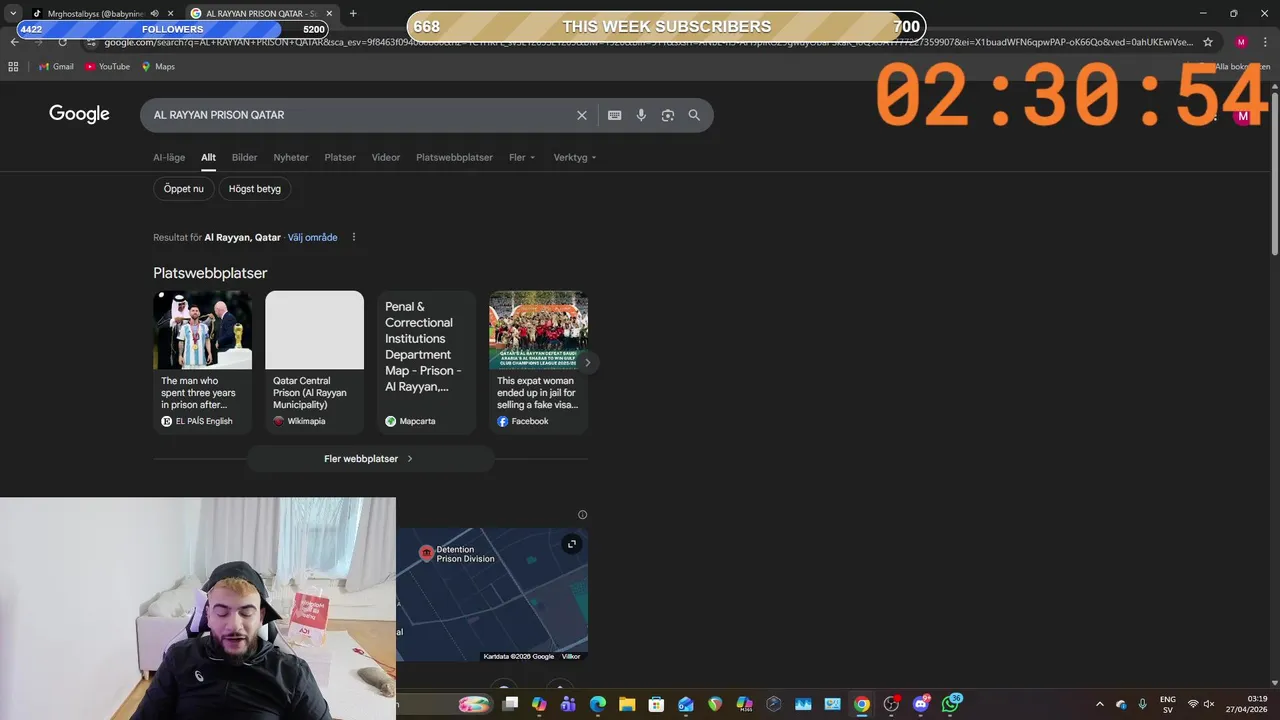Open the ENG SV language switcher

point(1168,704)
